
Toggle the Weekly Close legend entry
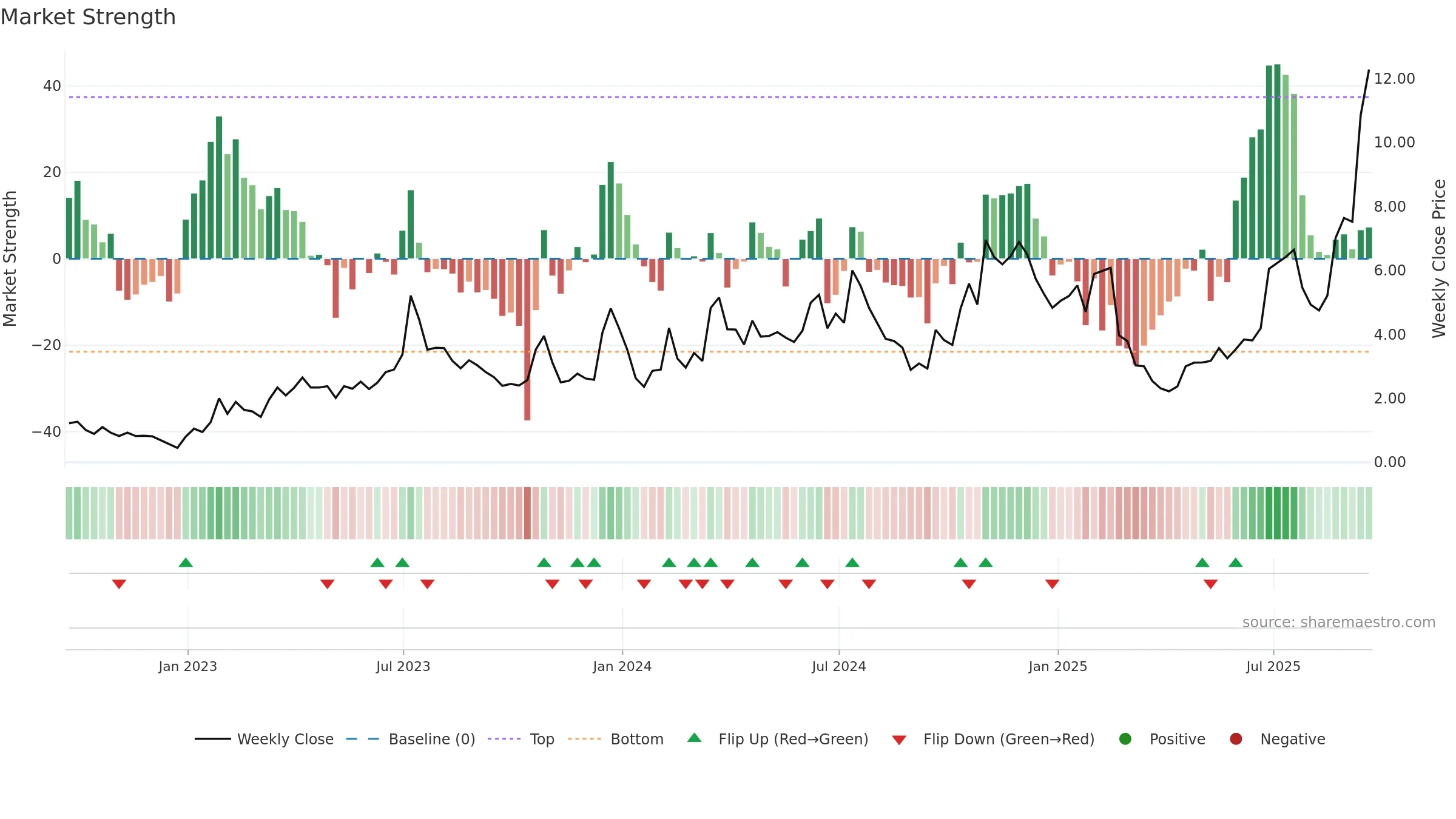pyautogui.click(x=264, y=739)
